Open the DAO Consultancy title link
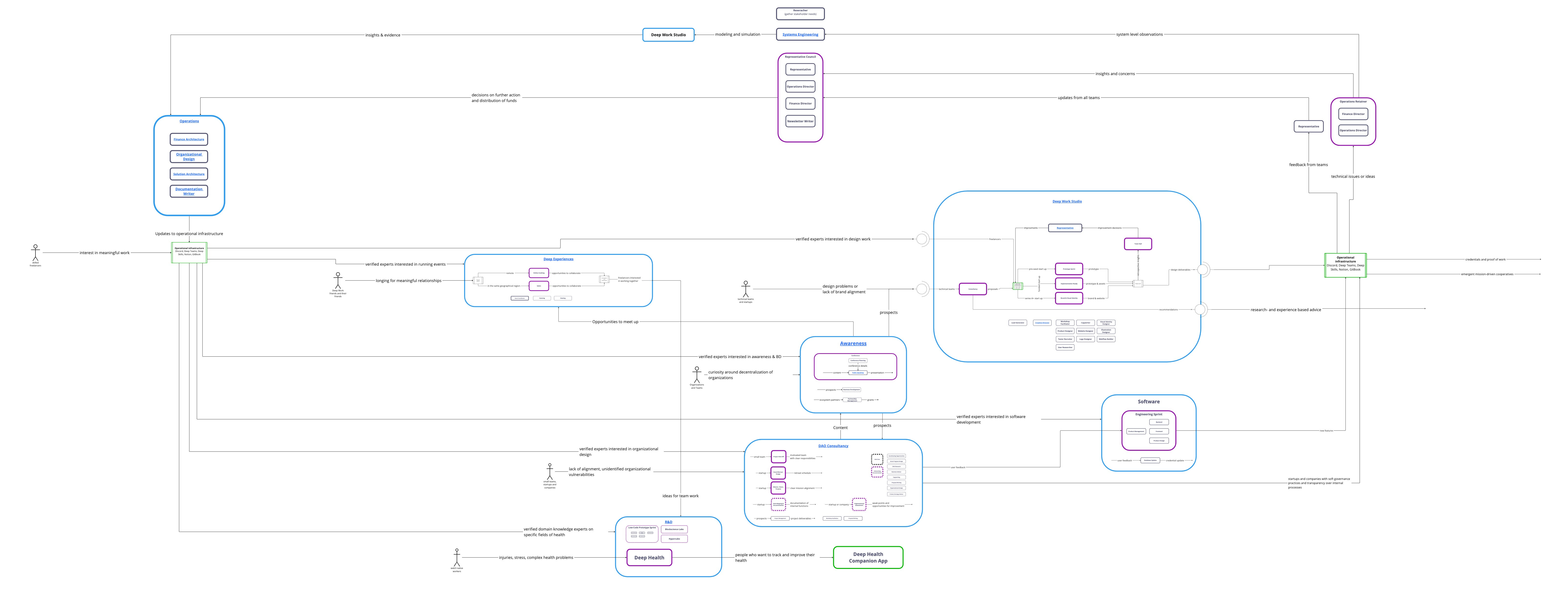 click(833, 446)
